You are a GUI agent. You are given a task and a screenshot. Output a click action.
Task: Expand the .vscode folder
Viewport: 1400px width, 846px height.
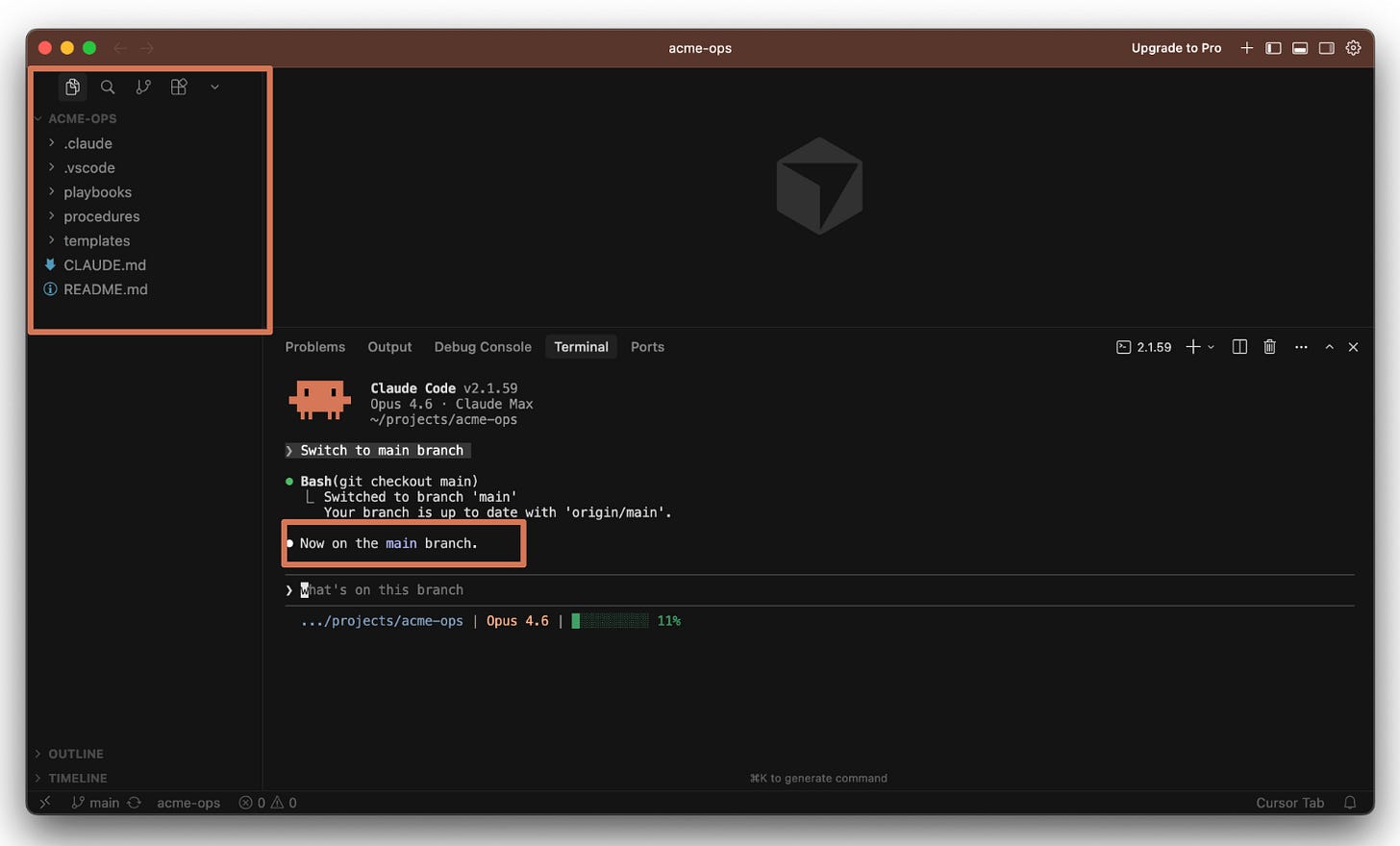click(88, 167)
